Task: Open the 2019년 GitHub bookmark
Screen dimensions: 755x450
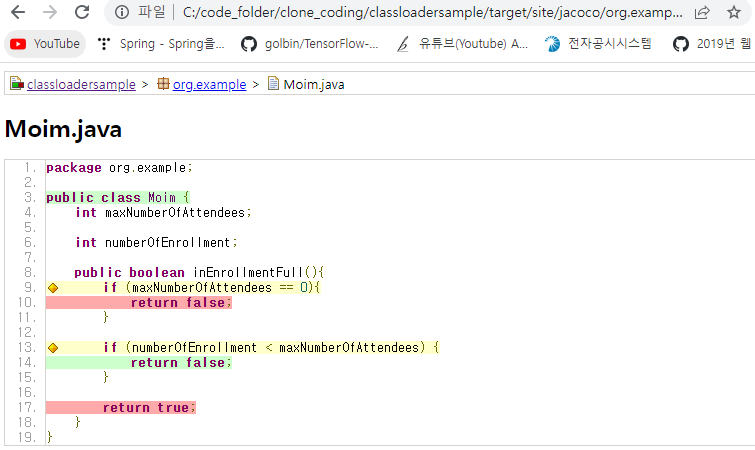Action: pyautogui.click(x=712, y=44)
